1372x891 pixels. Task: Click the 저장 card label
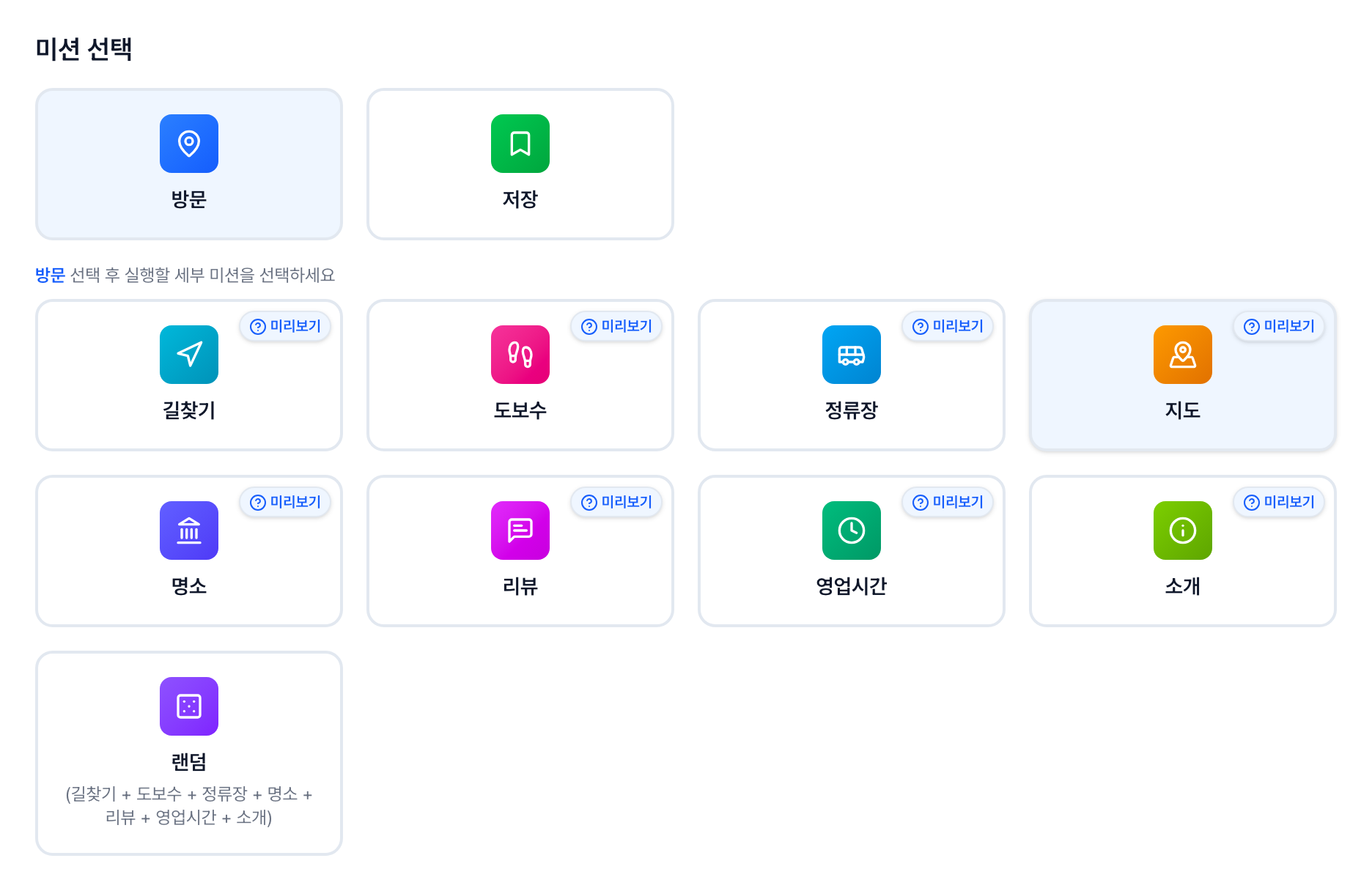tap(520, 199)
